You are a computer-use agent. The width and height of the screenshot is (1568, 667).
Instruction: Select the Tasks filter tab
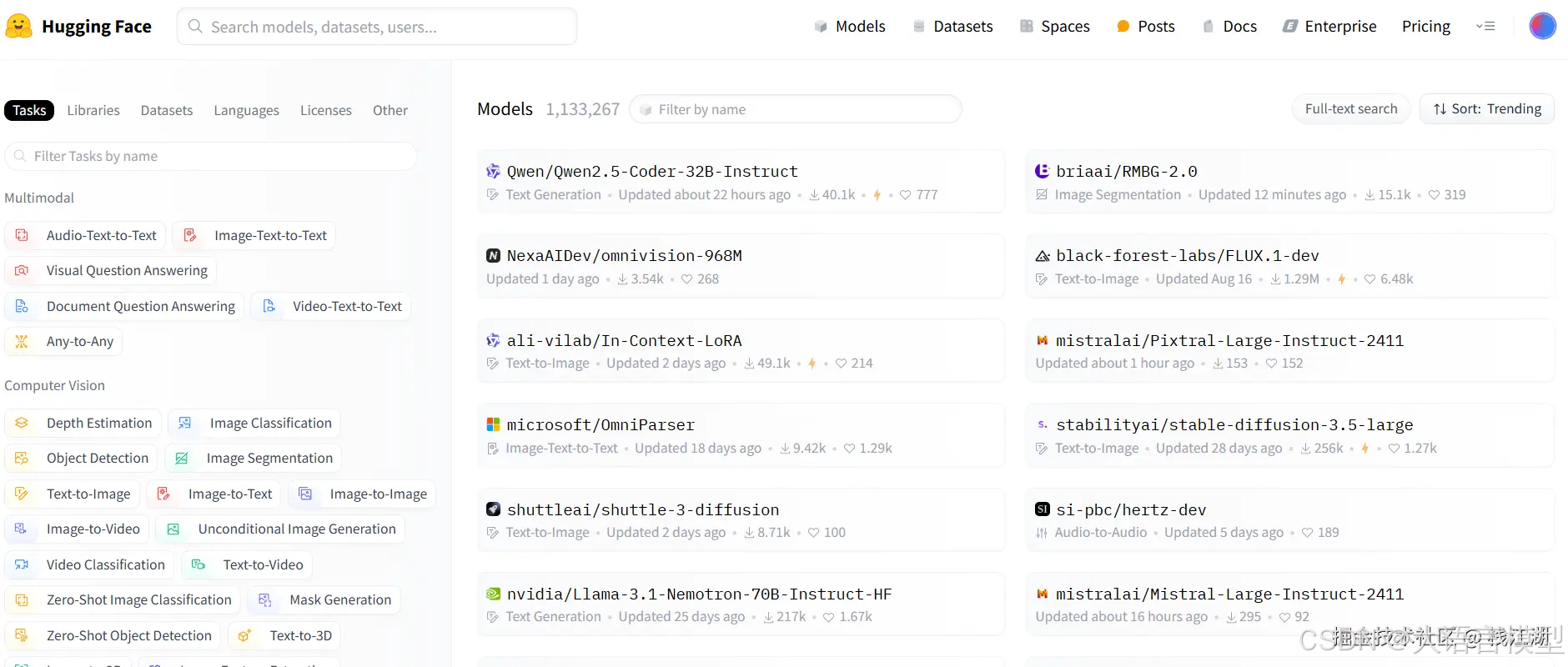point(29,110)
